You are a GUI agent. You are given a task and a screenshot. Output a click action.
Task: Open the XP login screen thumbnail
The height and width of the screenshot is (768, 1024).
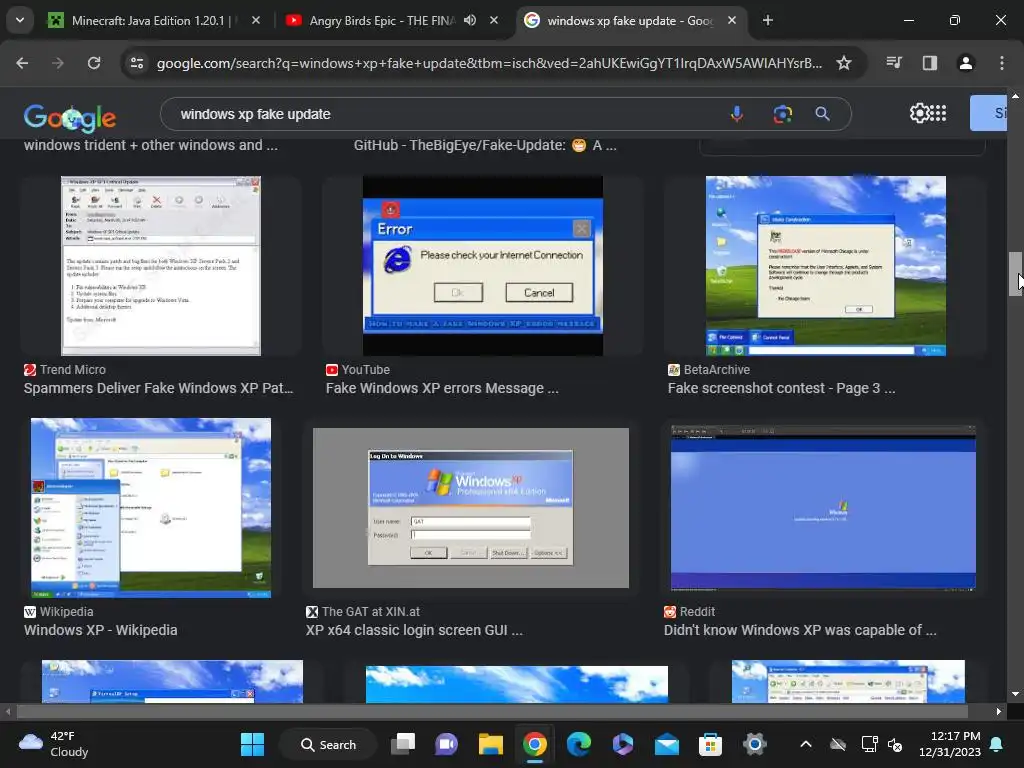[x=471, y=507]
